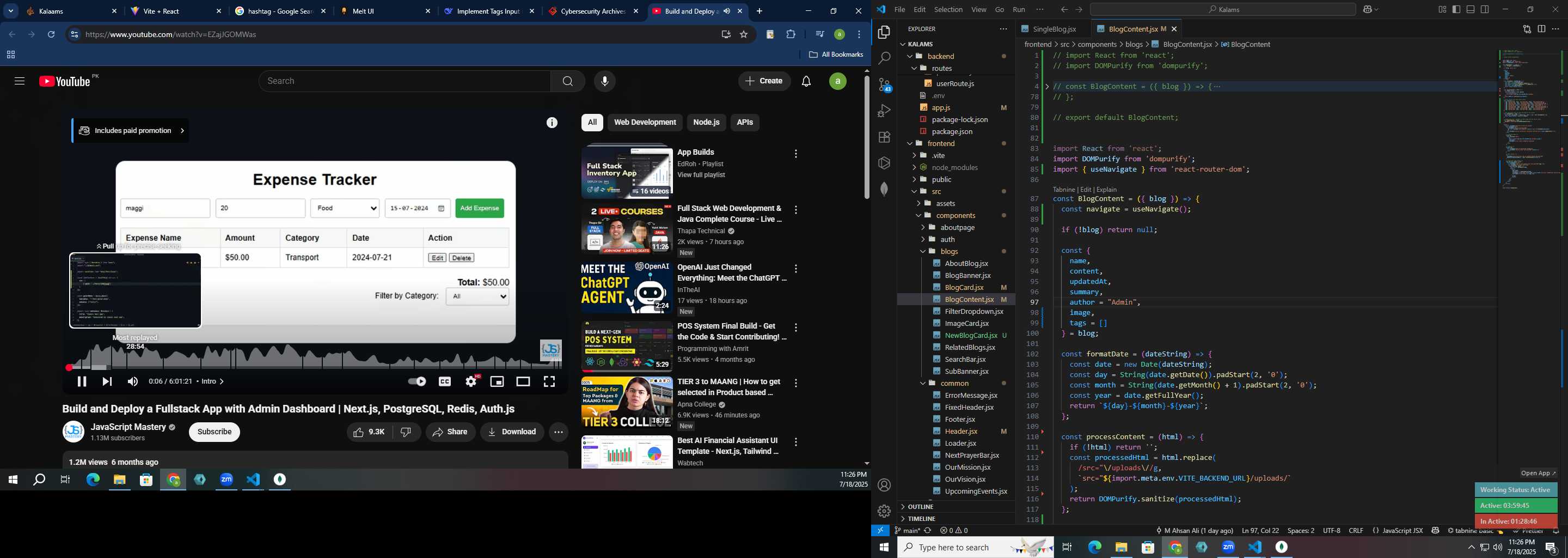Open the Category dropdown showing Food
This screenshot has width=1568, height=558.
(x=345, y=208)
